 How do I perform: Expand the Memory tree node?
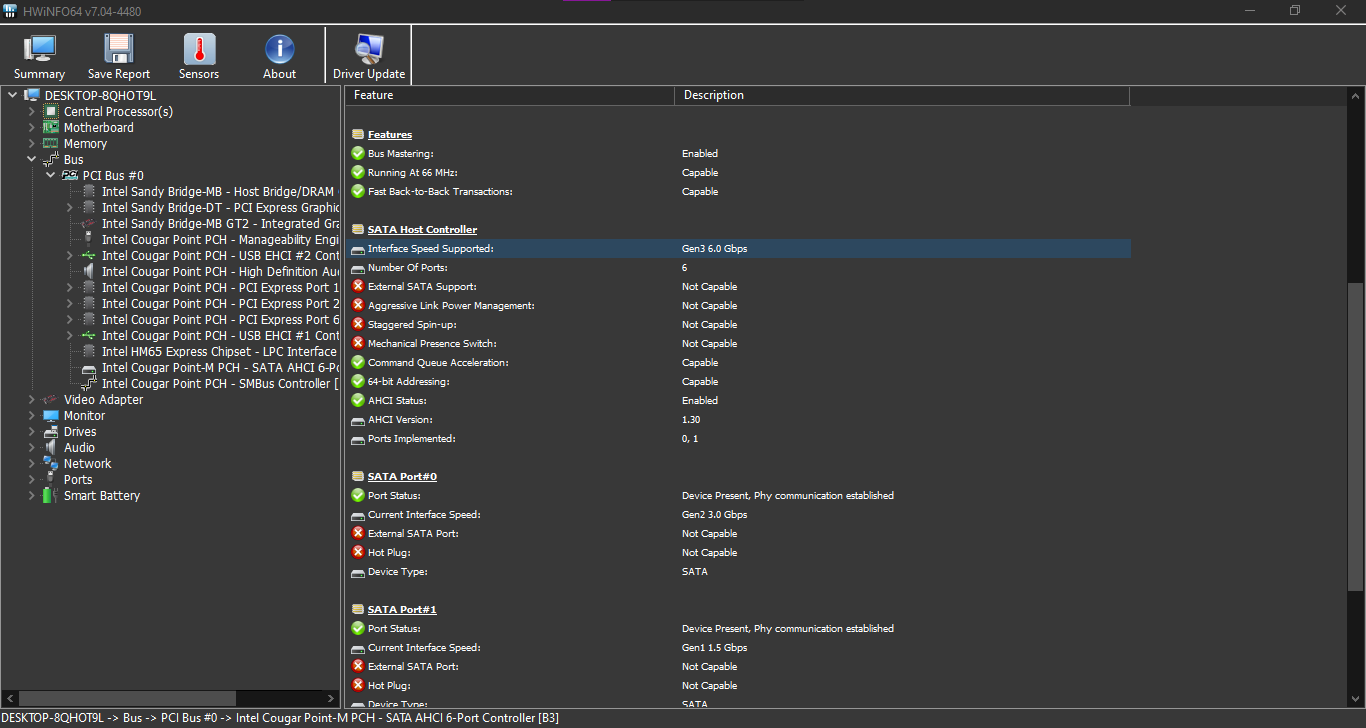click(x=31, y=143)
